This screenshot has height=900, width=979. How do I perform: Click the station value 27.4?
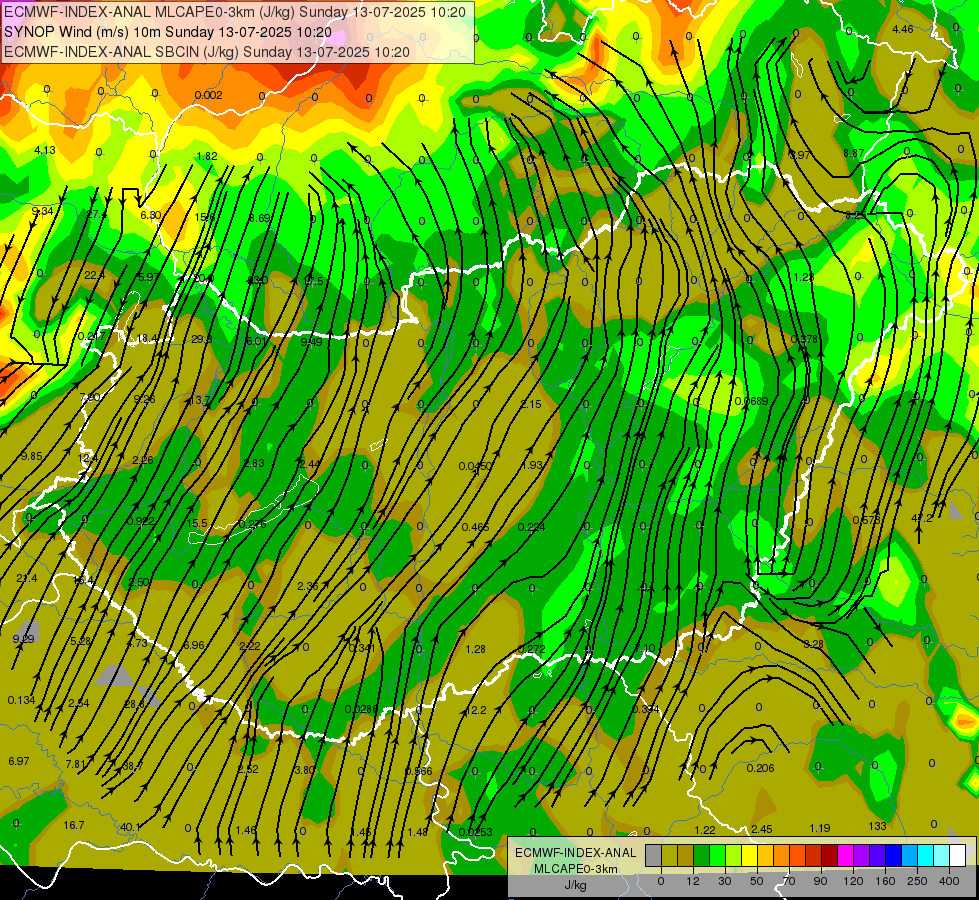[96, 214]
